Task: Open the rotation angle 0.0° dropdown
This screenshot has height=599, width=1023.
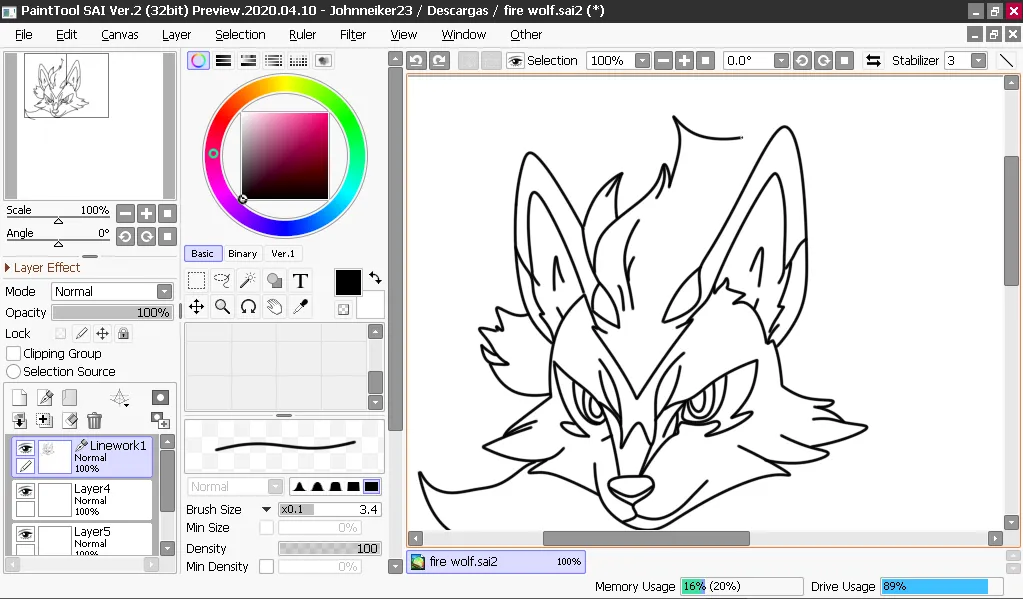Action: coord(781,61)
